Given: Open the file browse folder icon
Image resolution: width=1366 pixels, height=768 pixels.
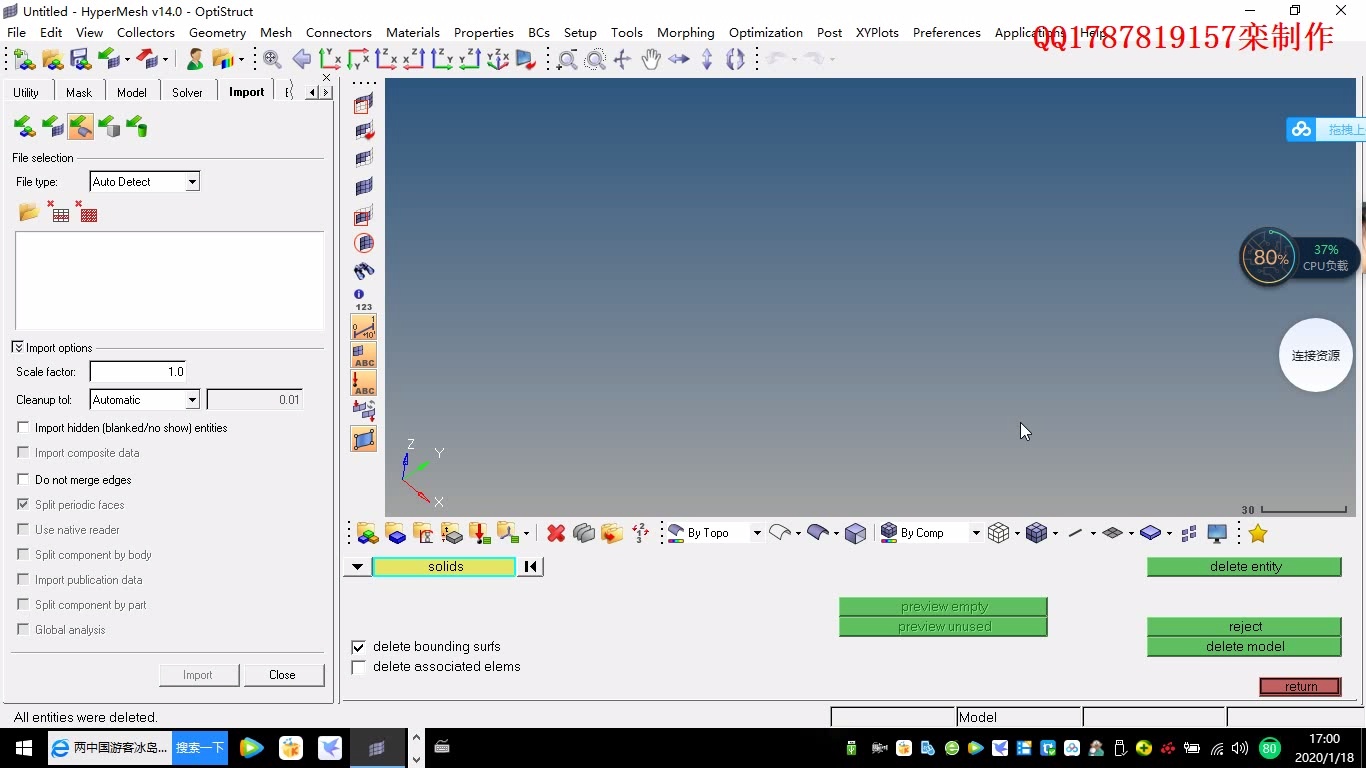Looking at the screenshot, I should 29,213.
